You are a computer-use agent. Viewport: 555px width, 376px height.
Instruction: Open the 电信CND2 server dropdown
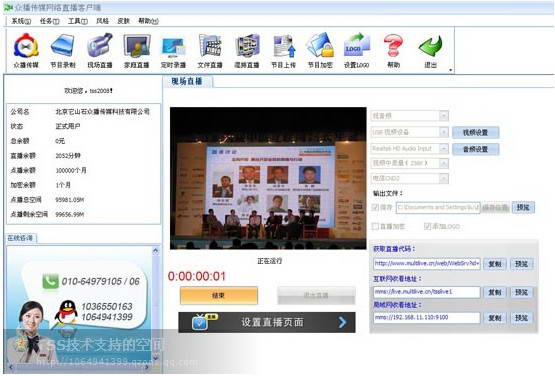click(x=444, y=178)
